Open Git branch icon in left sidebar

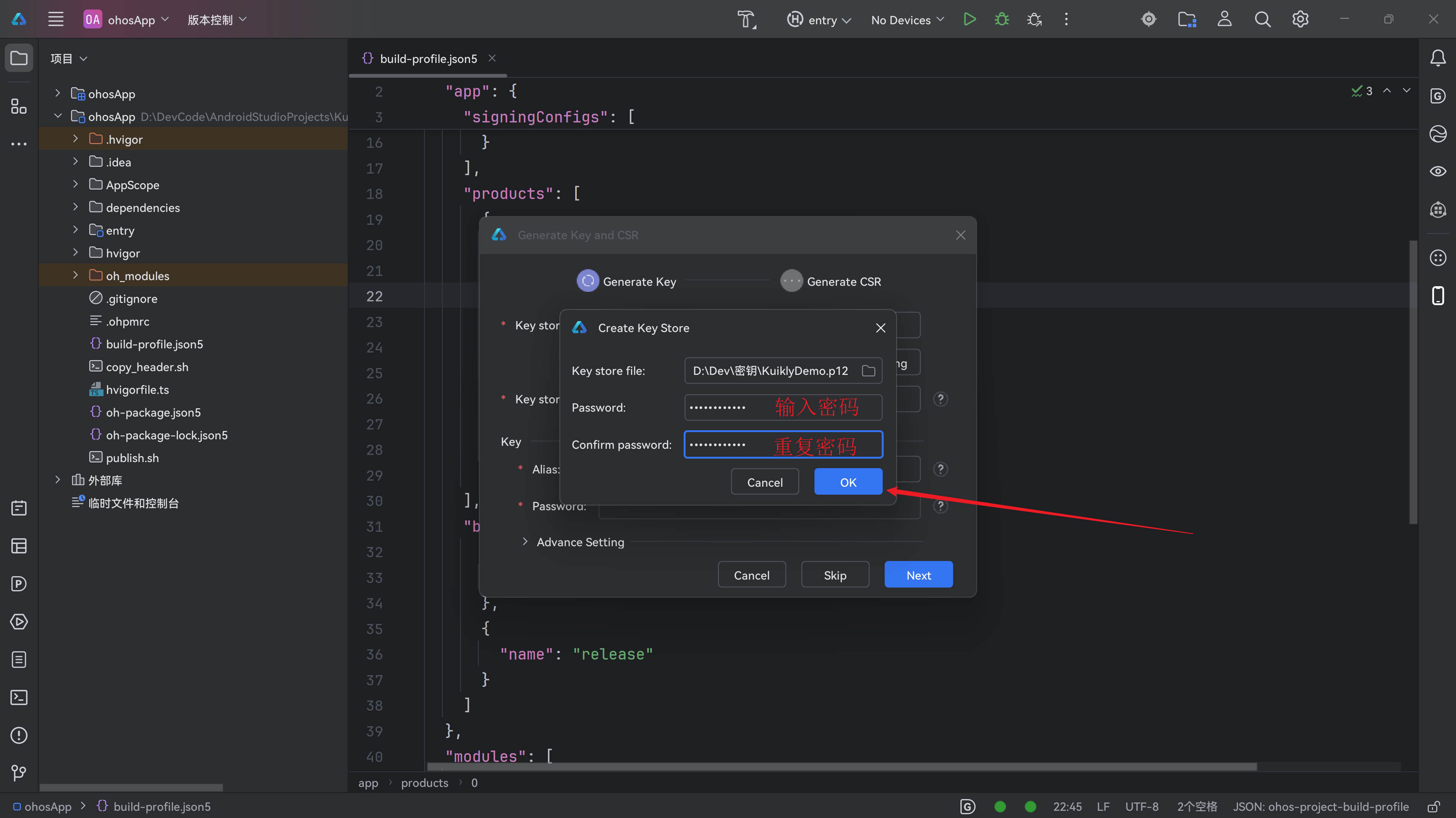pyautogui.click(x=19, y=773)
